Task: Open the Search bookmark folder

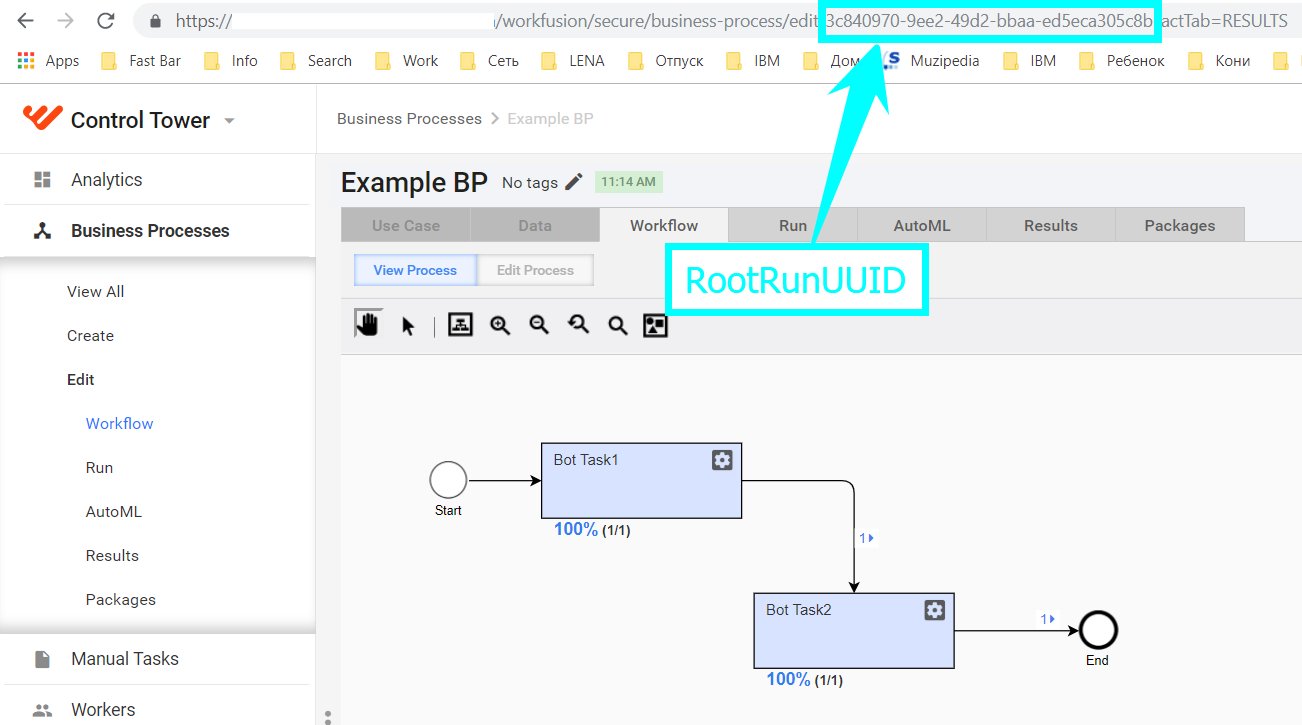Action: coord(315,61)
